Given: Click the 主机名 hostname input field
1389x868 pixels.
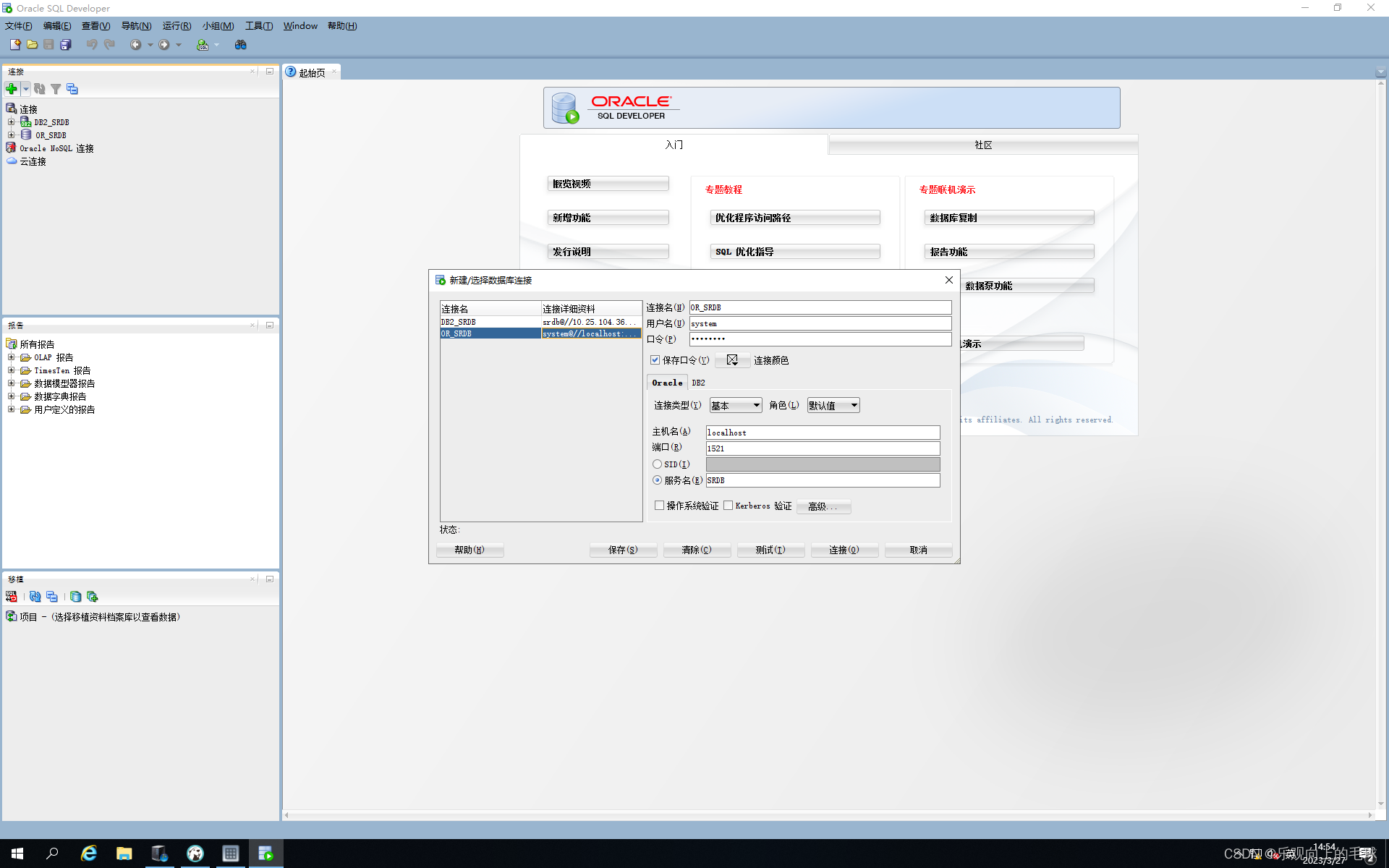Looking at the screenshot, I should 823,433.
